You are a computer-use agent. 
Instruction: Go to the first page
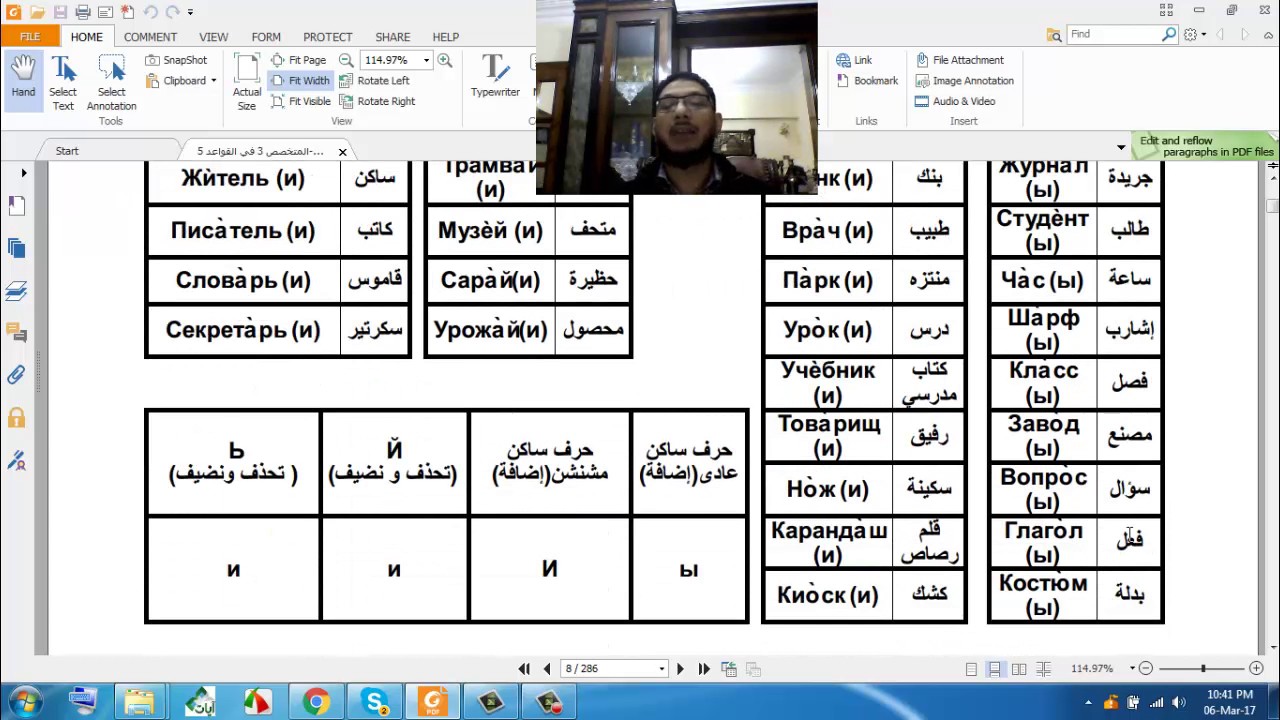point(524,669)
